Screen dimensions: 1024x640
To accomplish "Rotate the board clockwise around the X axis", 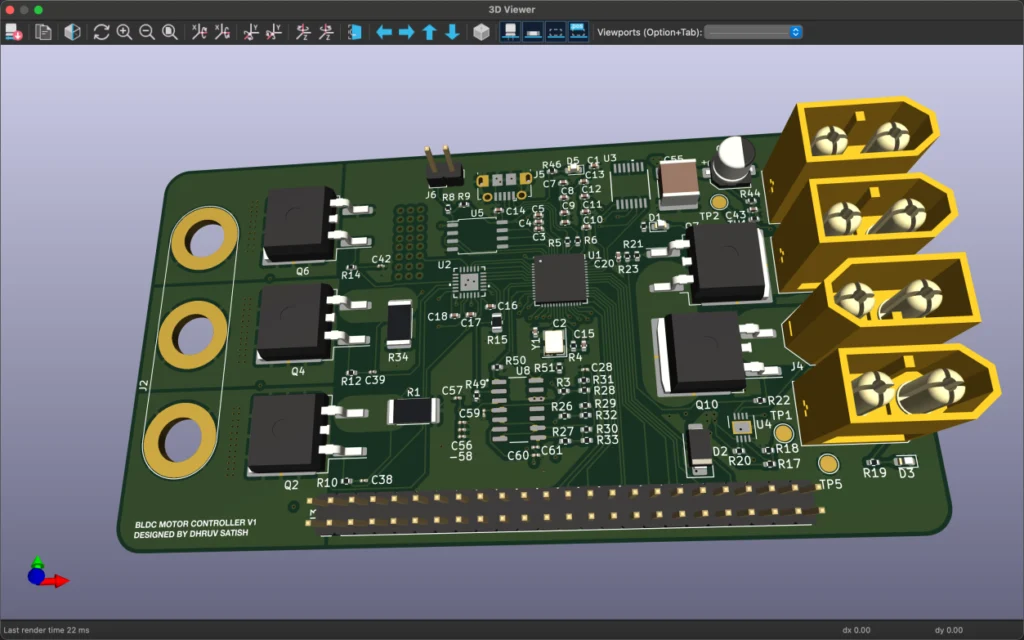I will (x=199, y=32).
